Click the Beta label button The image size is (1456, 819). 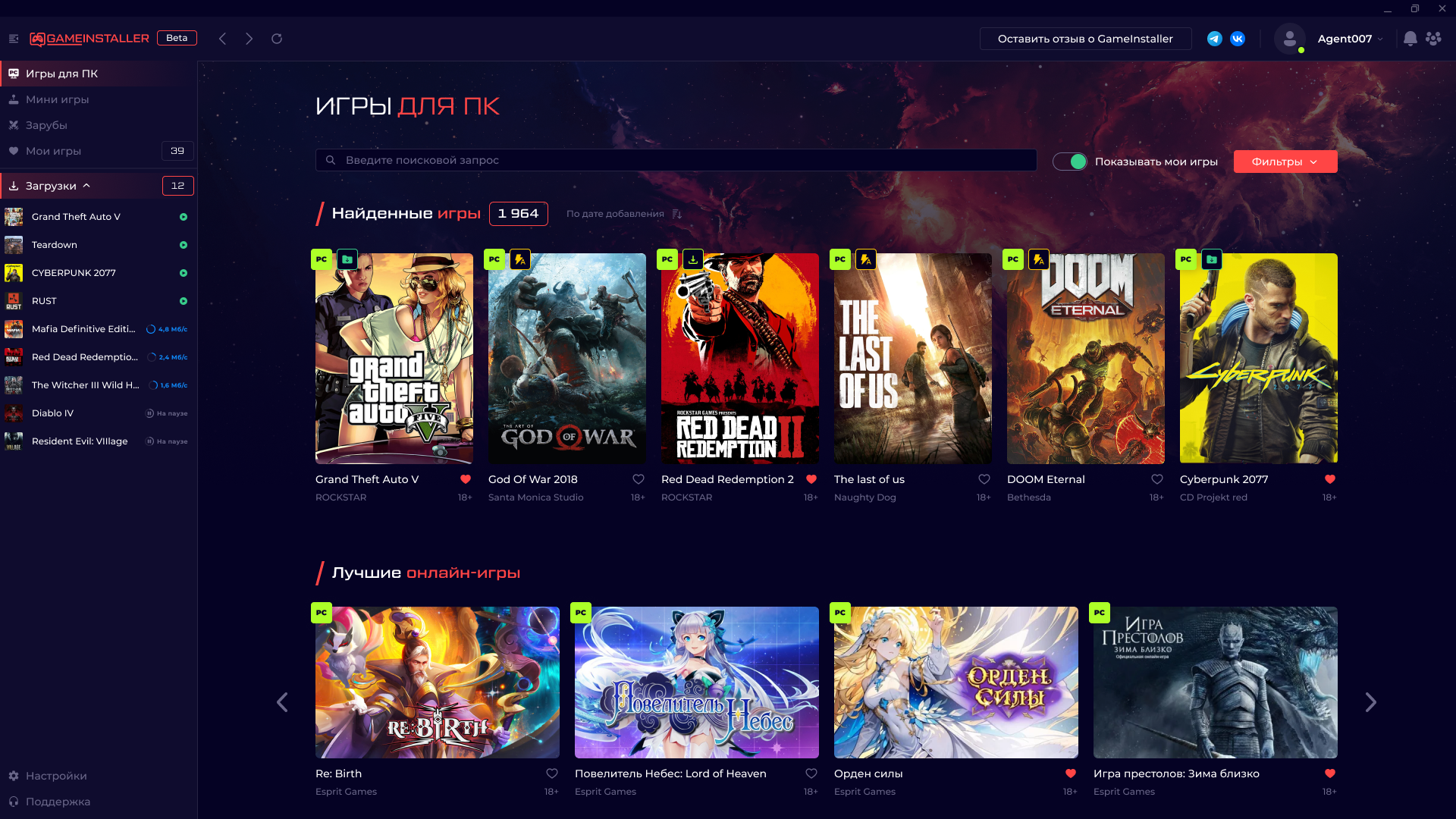click(x=177, y=38)
